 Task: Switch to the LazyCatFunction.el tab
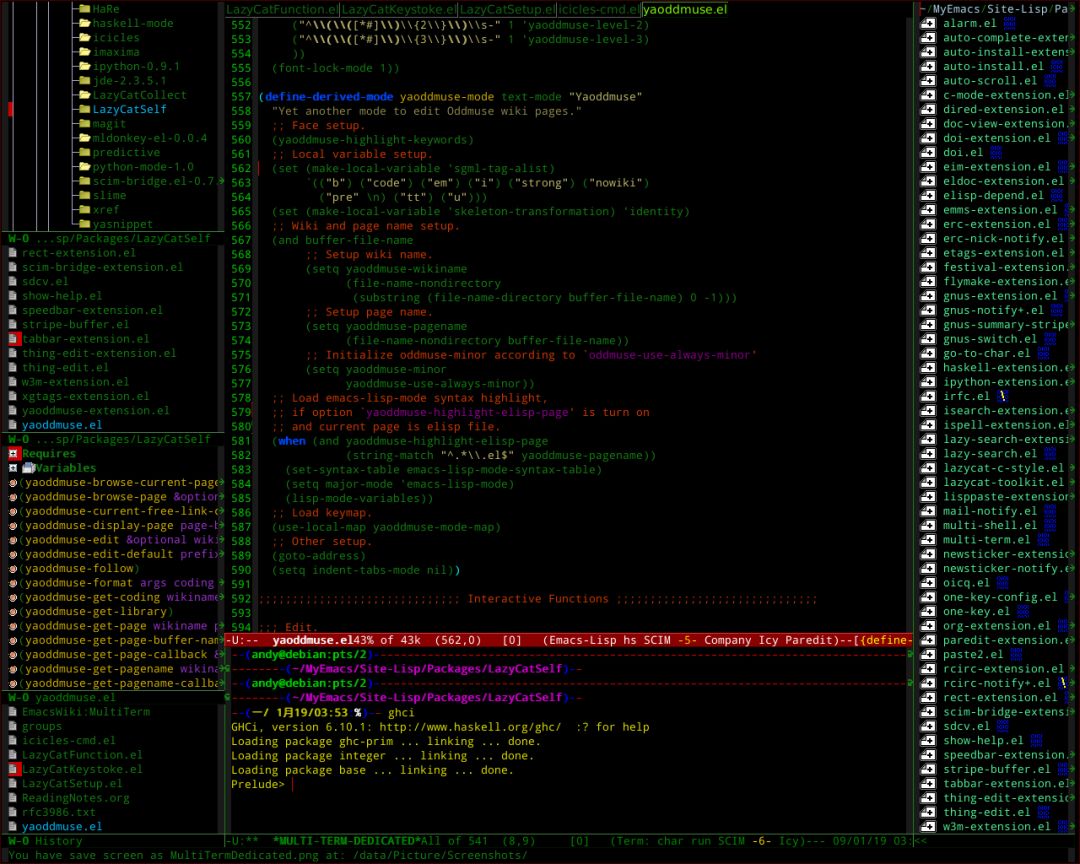point(282,10)
